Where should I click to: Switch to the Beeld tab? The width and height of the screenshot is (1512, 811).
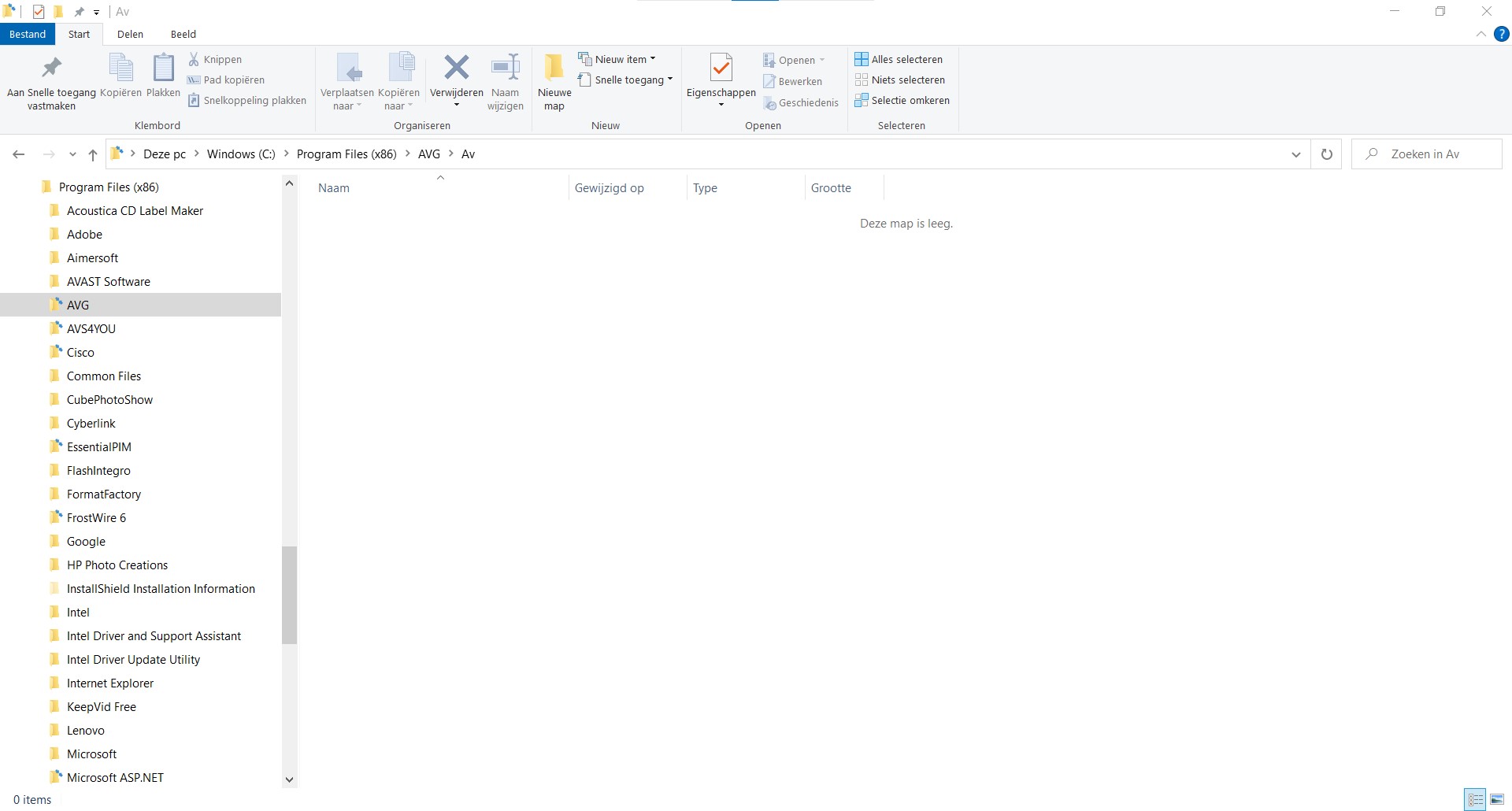183,34
